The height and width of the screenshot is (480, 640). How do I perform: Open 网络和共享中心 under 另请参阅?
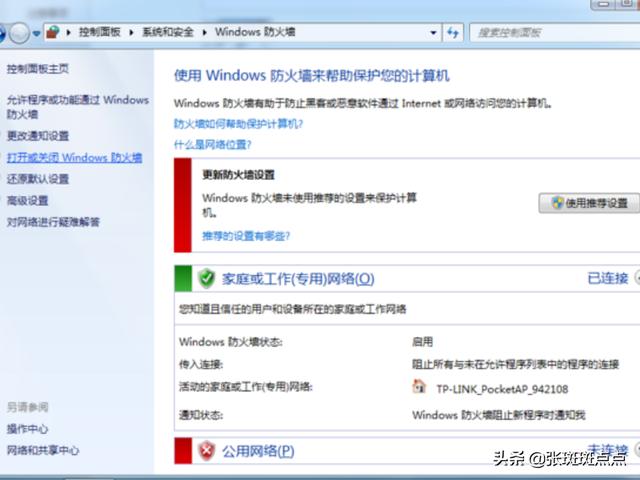coord(43,450)
